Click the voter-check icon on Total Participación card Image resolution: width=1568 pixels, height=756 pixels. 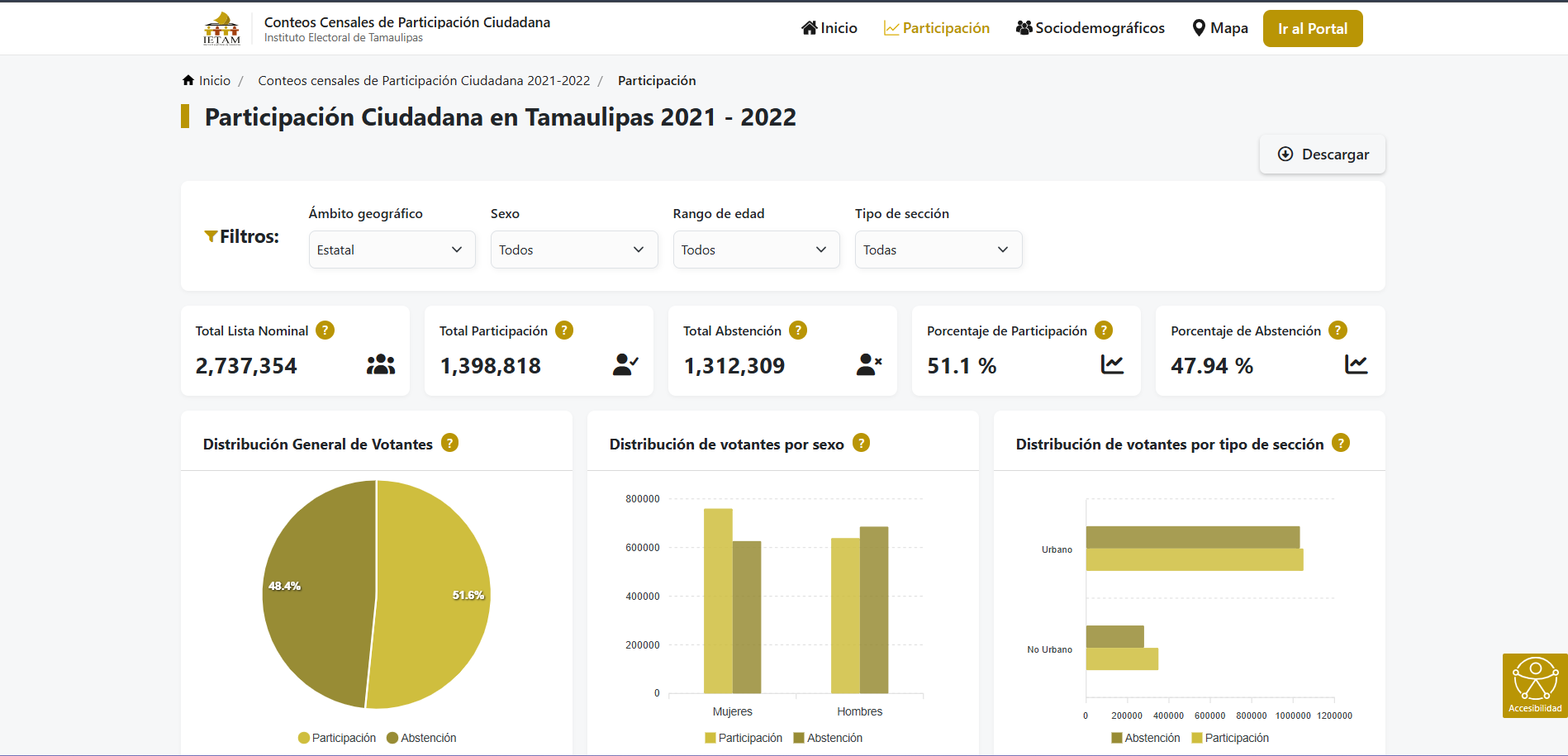(x=625, y=364)
